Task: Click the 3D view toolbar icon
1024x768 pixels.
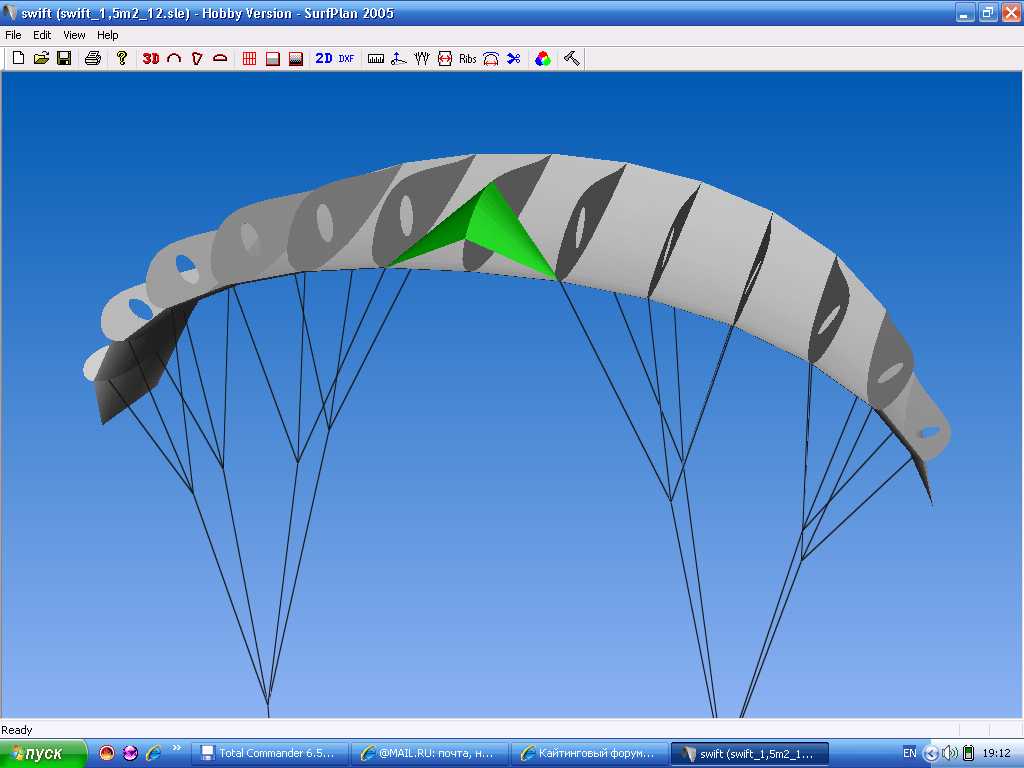Action: click(x=151, y=59)
